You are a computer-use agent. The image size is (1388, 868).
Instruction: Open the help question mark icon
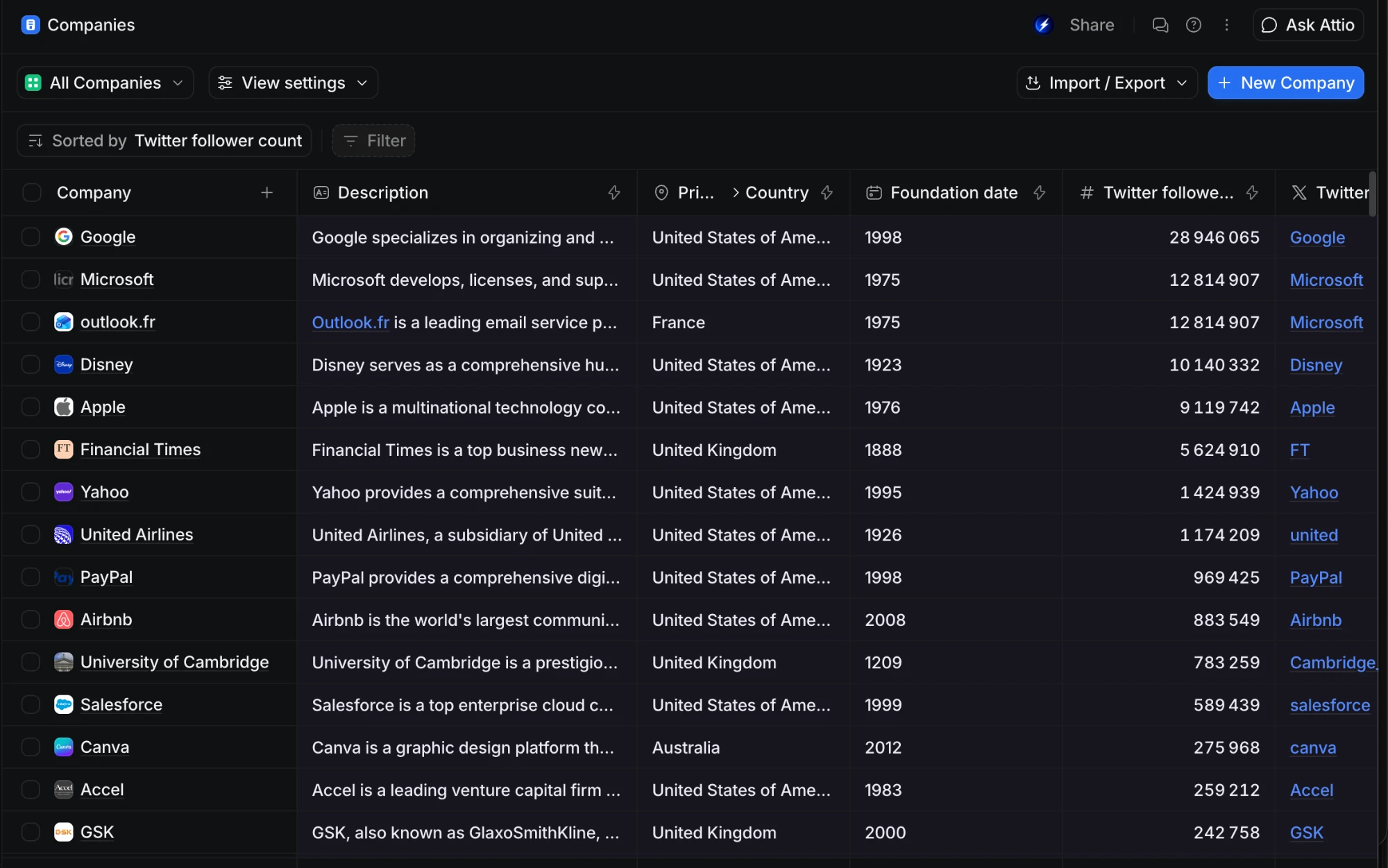pos(1194,25)
